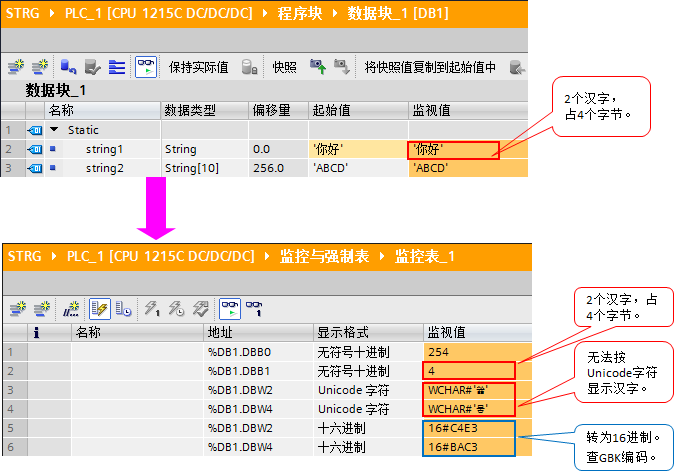Image resolution: width=675 pixels, height=474 pixels.
Task: Click the 显示格式 column header
Action: point(368,332)
